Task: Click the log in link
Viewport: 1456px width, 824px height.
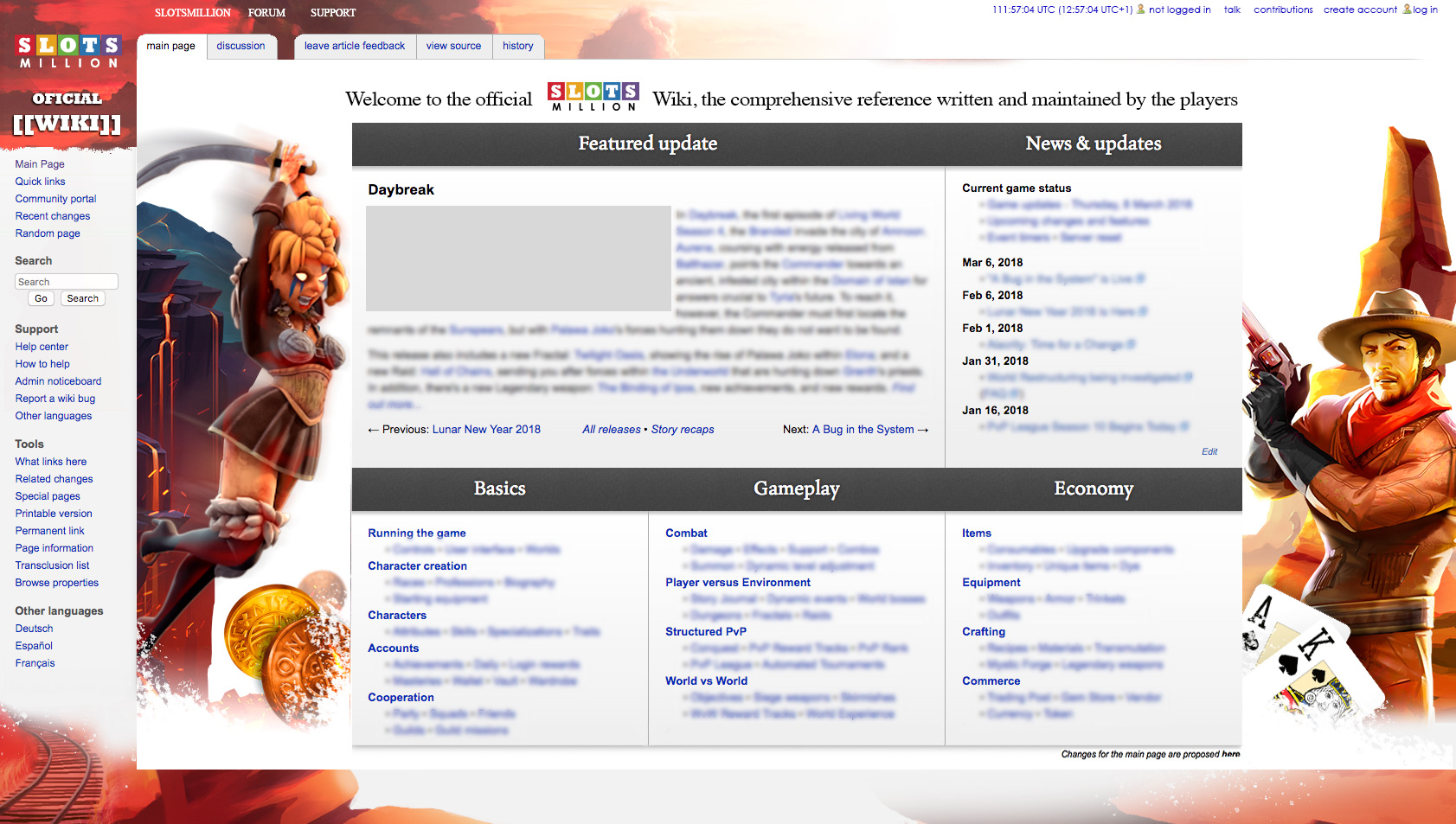Action: 1425,10
